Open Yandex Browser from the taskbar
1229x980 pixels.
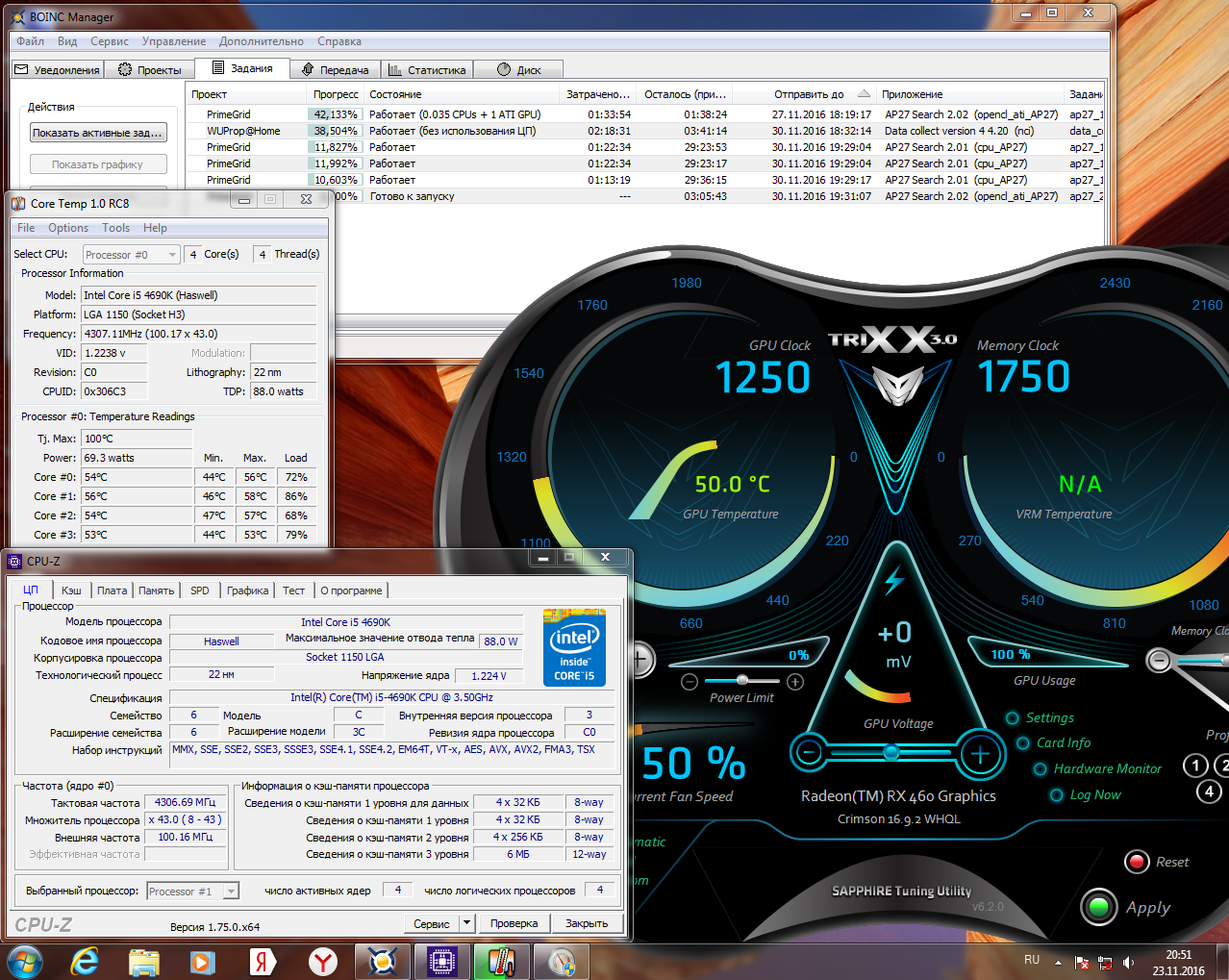point(322,962)
